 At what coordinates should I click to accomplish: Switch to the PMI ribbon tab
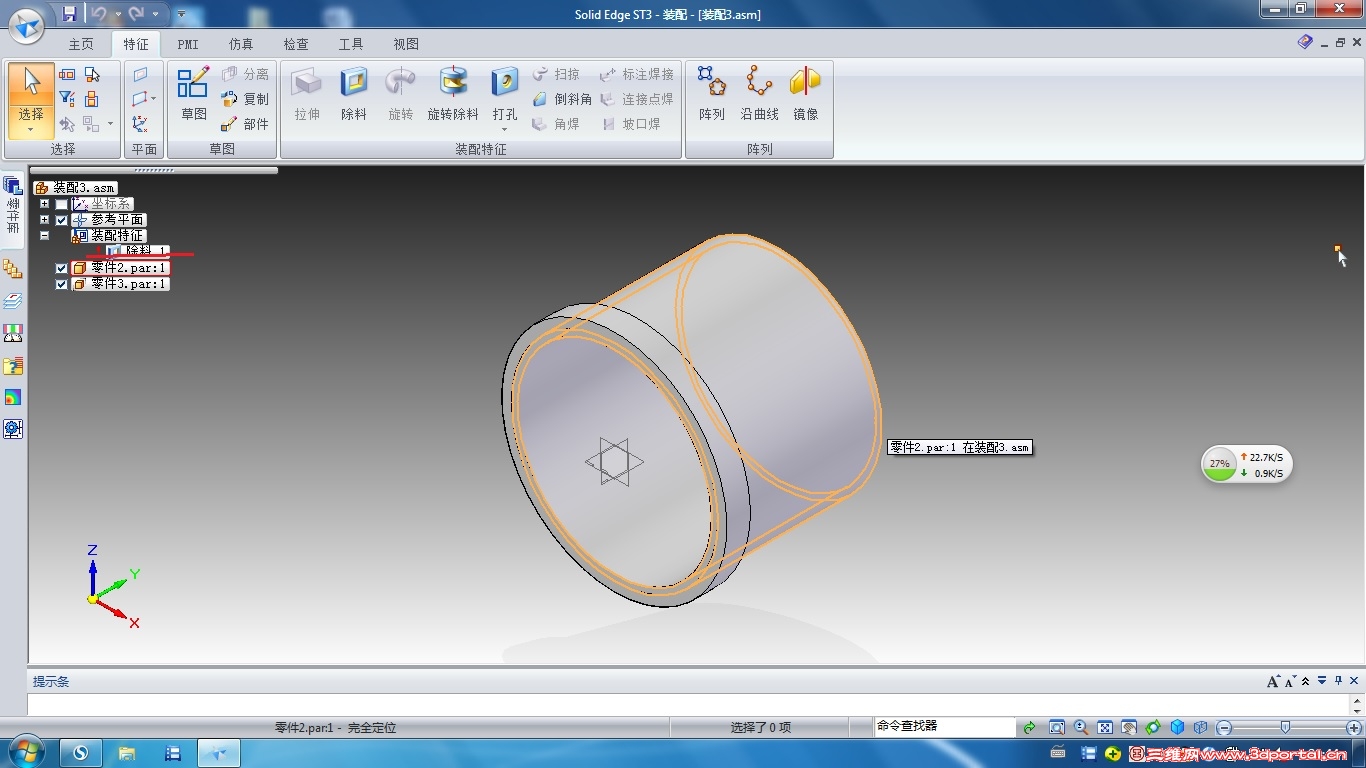188,44
